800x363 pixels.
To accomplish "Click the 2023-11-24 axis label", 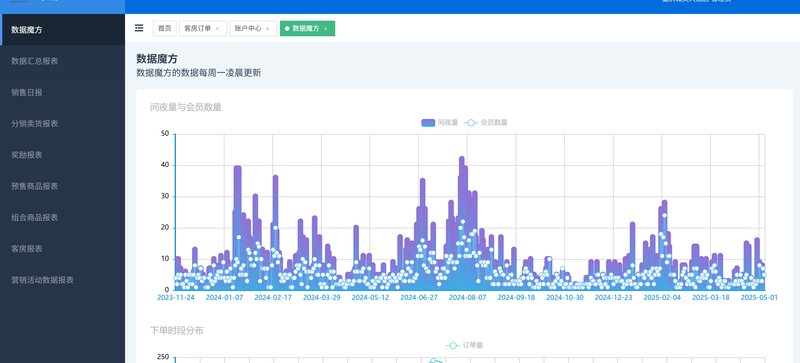I will 176,298.
